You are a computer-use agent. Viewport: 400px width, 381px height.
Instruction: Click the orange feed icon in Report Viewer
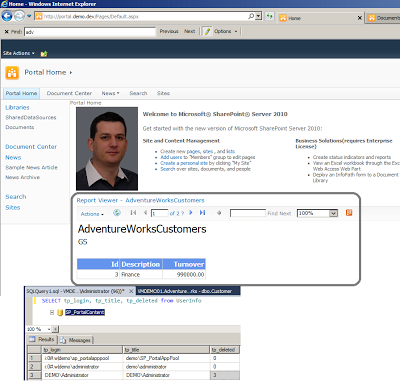point(349,213)
